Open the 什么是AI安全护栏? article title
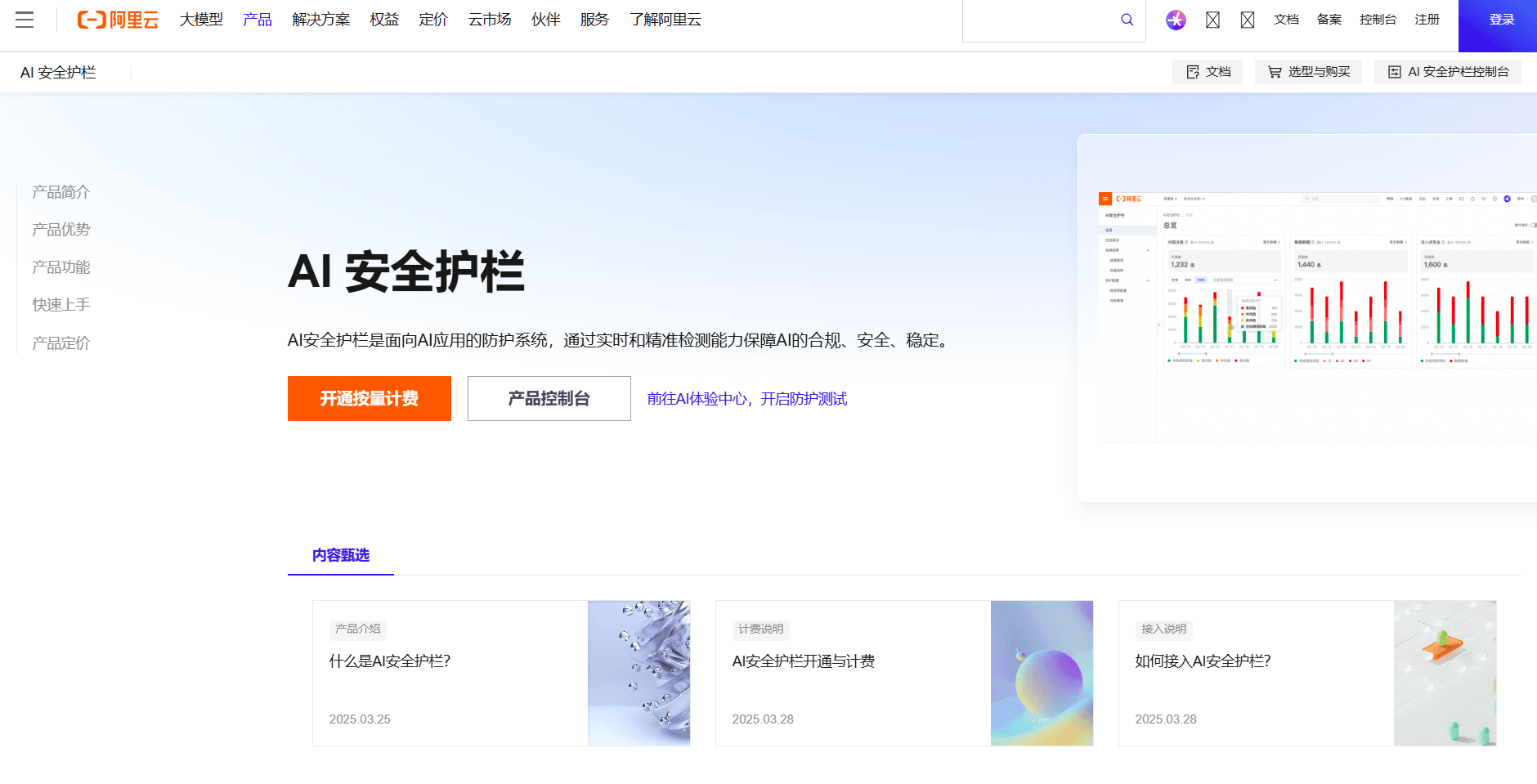Screen dimensions: 1537x784 pyautogui.click(x=390, y=661)
